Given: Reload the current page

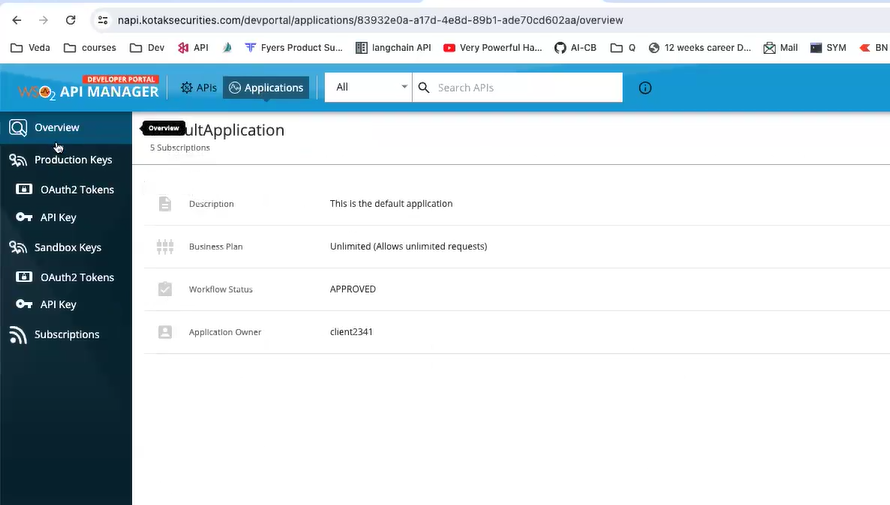Looking at the screenshot, I should point(70,20).
